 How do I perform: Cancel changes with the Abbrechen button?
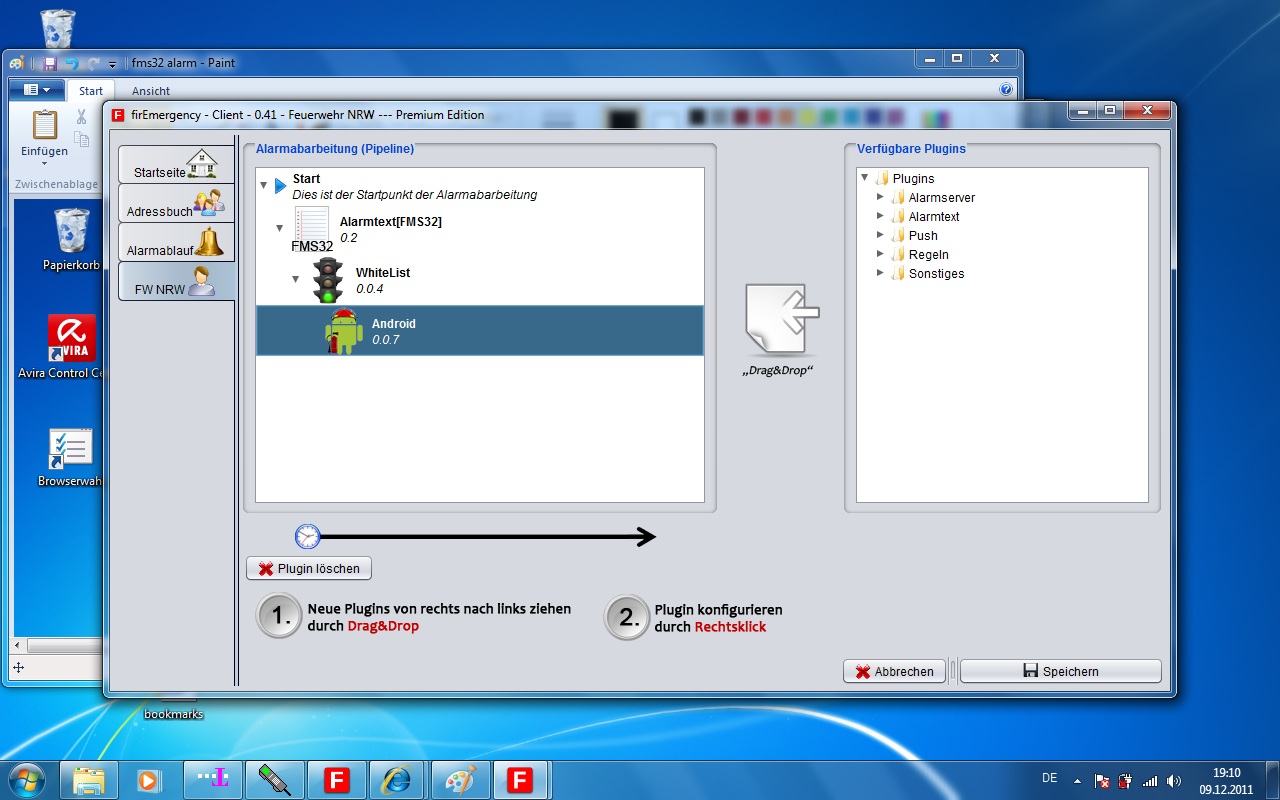(893, 671)
